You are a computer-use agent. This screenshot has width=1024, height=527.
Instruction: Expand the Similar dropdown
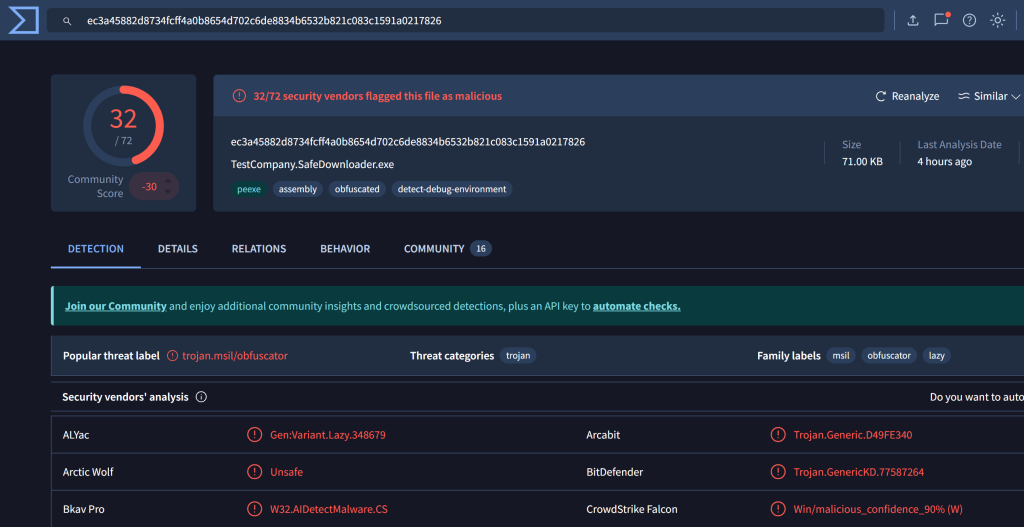pos(989,96)
